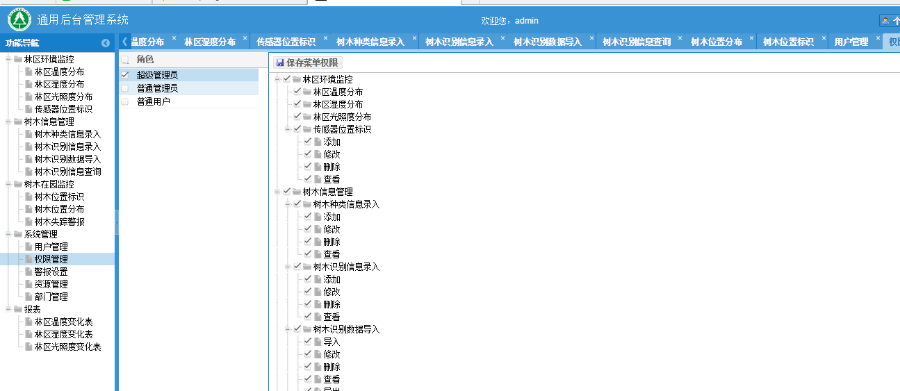Viewport: 900px width, 391px height.
Task: Check the 普通管理员 role checkbox
Action: pos(125,88)
